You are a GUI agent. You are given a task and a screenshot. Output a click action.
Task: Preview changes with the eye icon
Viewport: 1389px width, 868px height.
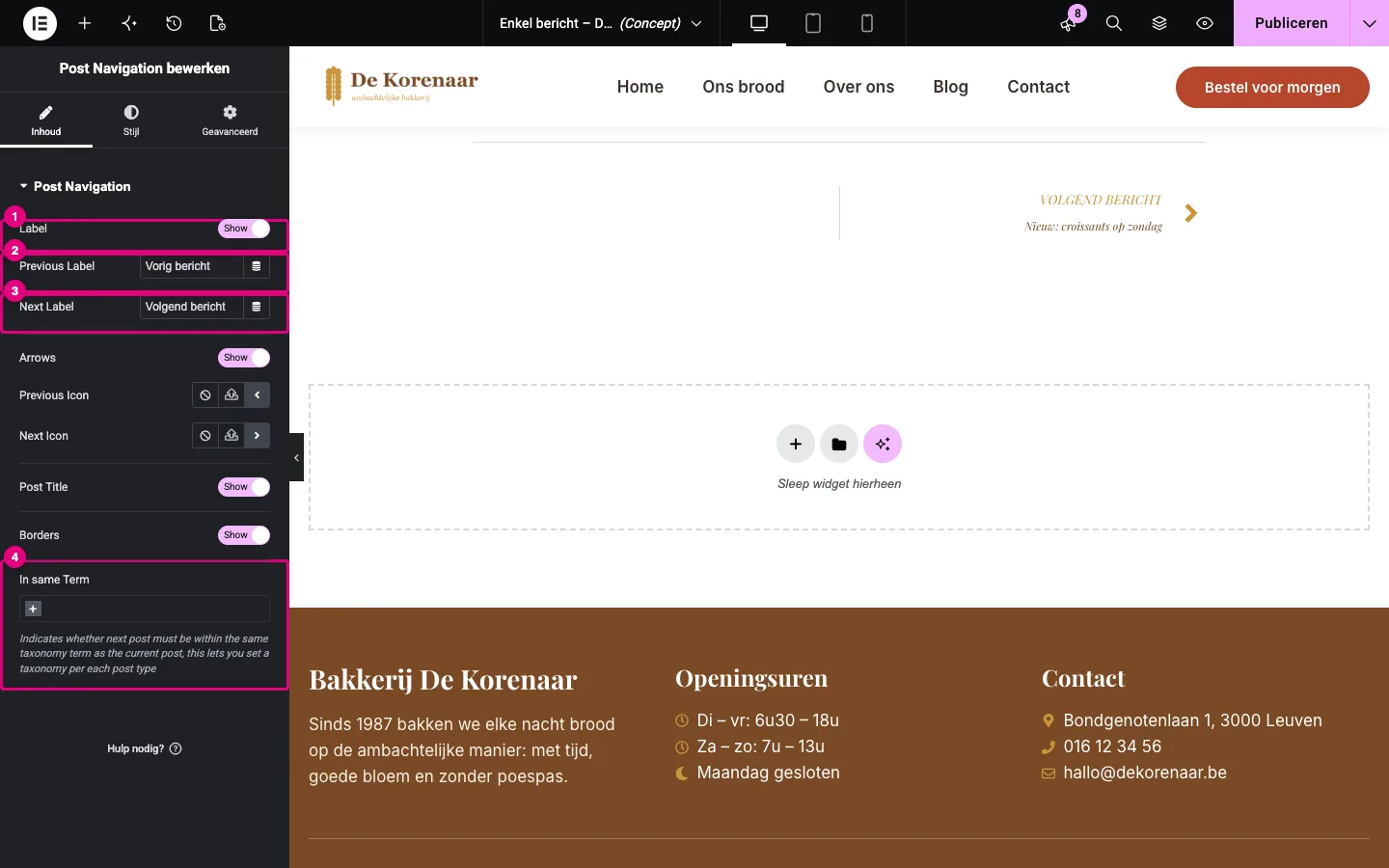pyautogui.click(x=1205, y=23)
